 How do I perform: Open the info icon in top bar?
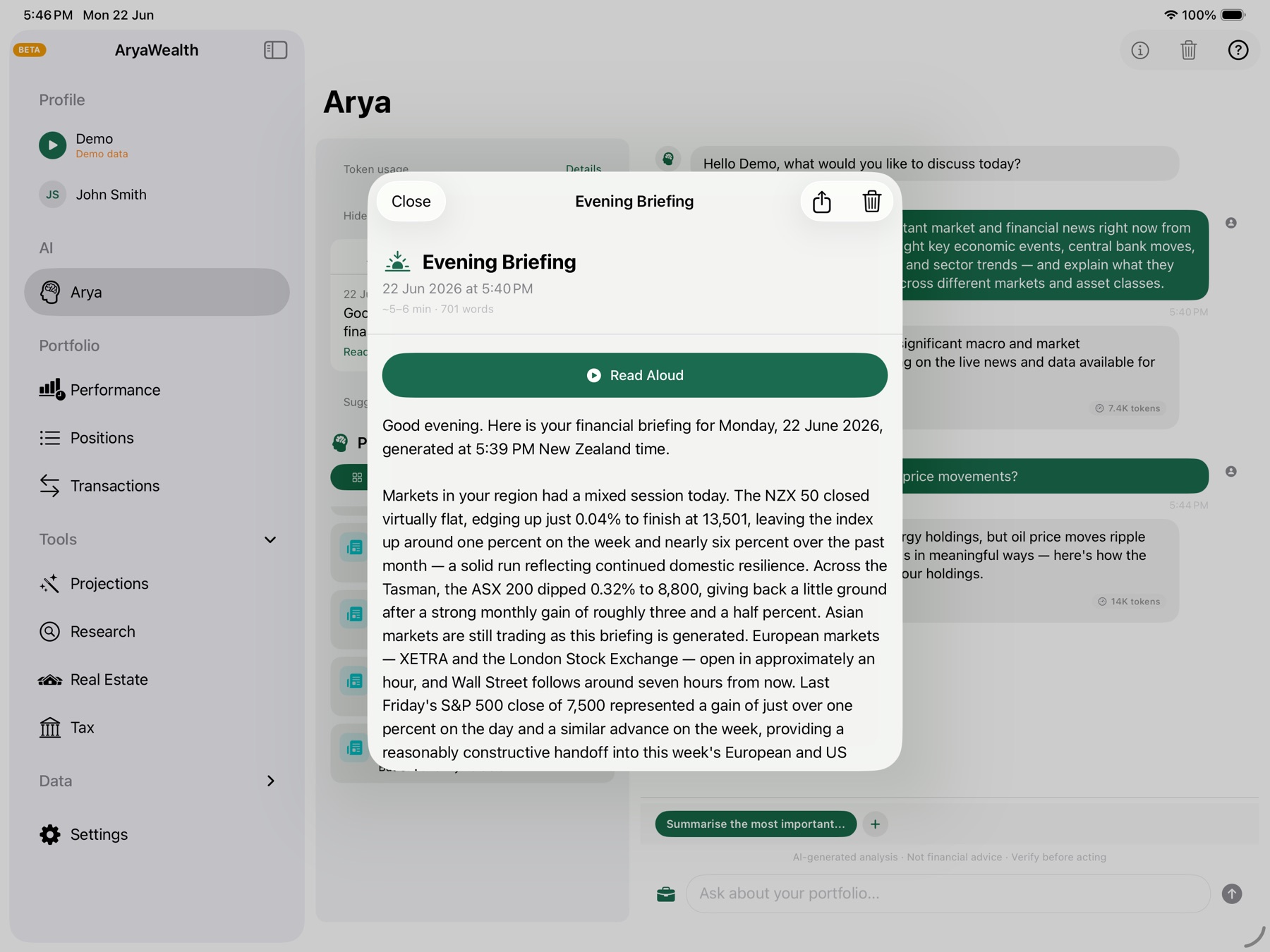point(1139,50)
